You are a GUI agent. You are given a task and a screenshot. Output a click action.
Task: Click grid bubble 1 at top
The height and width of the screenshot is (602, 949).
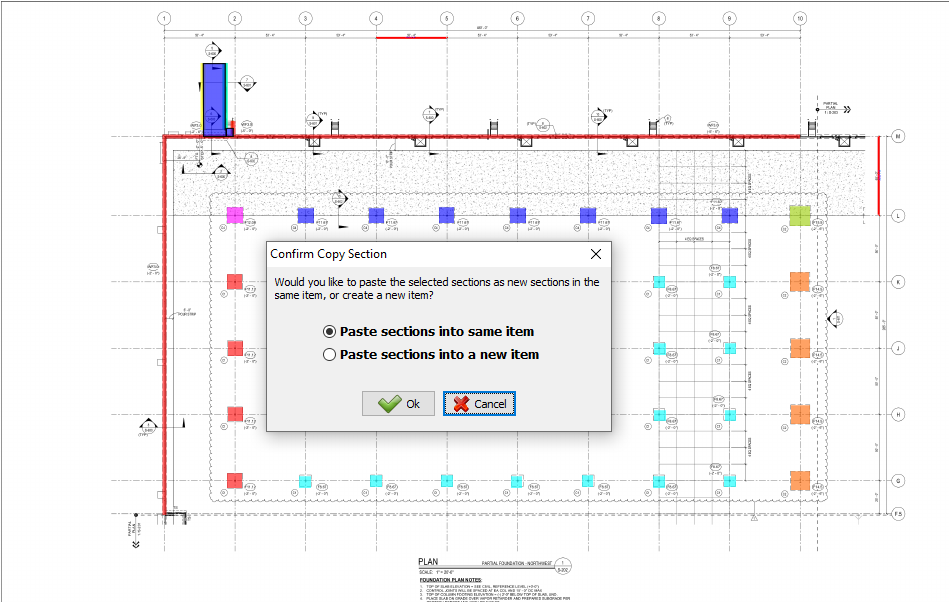(164, 19)
